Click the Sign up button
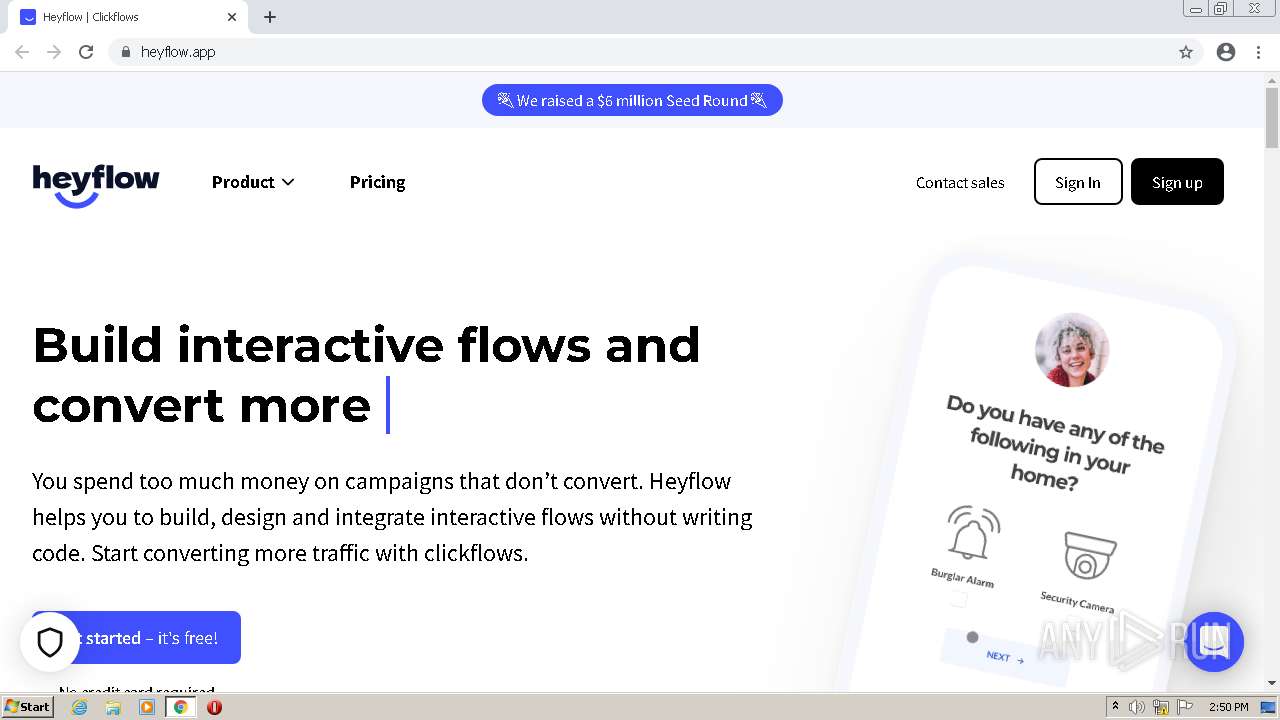The width and height of the screenshot is (1280, 720). click(1177, 182)
